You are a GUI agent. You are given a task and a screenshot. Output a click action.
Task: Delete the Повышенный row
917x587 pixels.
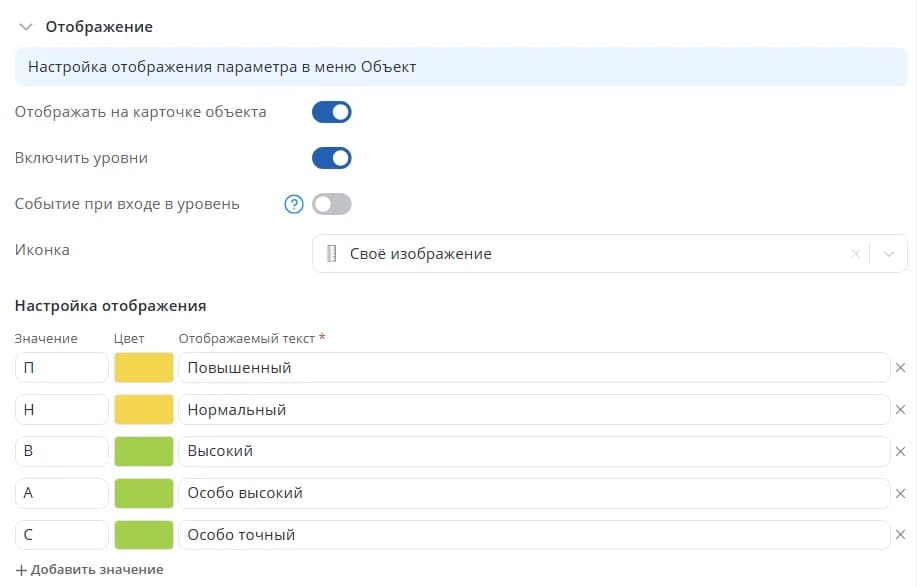[901, 368]
